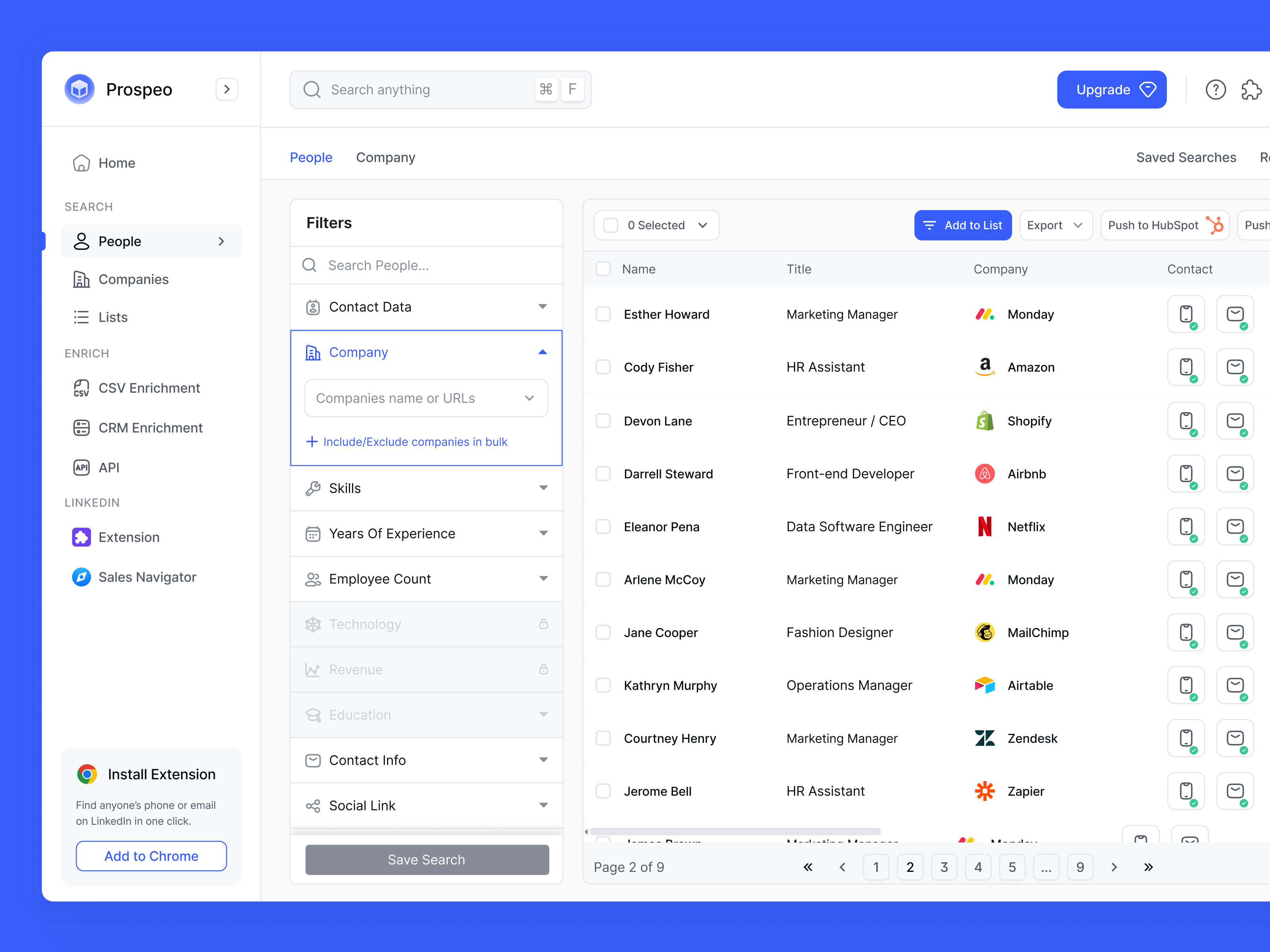Check the 0 Selected checkbox
This screenshot has height=952, width=1270.
pyautogui.click(x=611, y=225)
